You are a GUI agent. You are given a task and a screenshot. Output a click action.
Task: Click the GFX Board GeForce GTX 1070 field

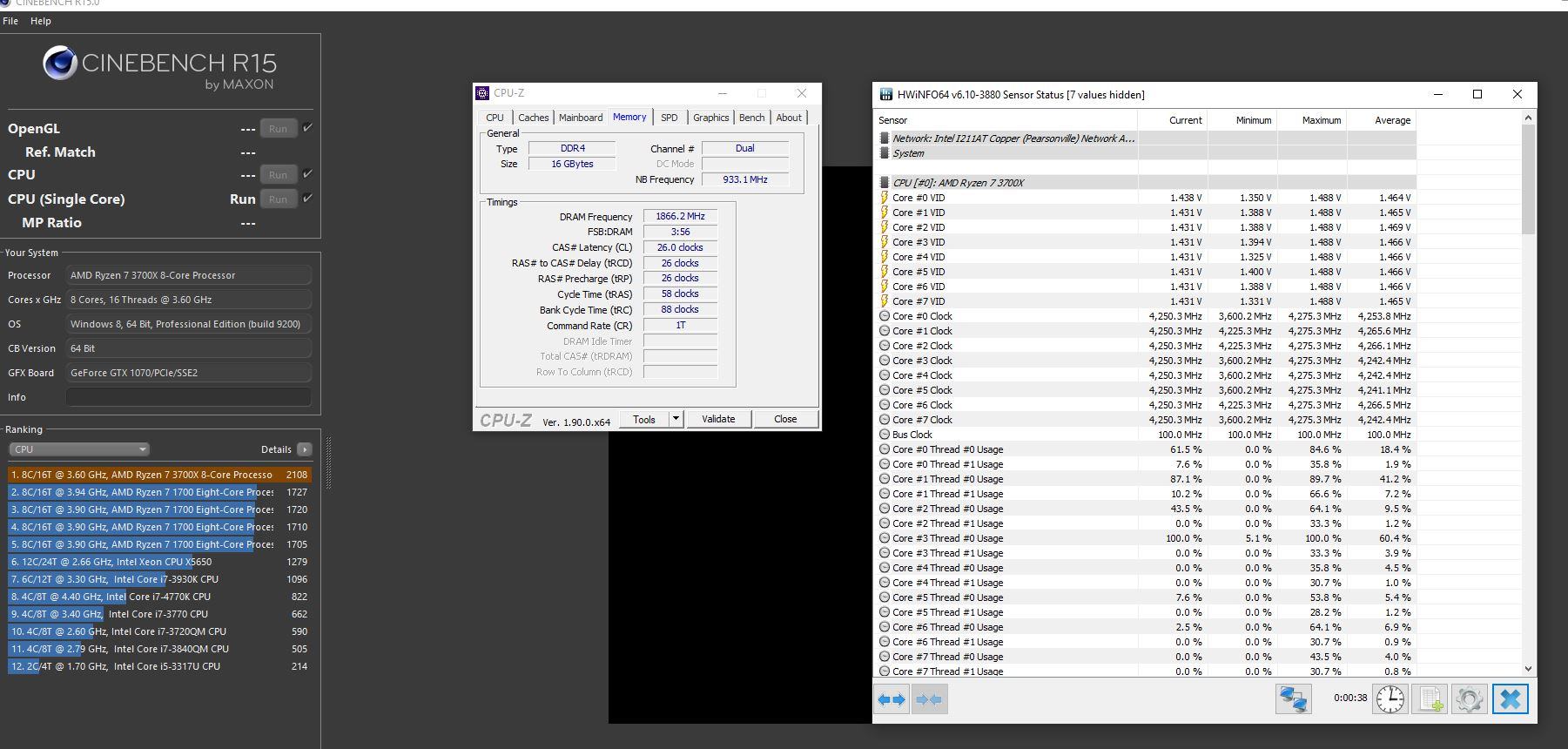tap(189, 373)
